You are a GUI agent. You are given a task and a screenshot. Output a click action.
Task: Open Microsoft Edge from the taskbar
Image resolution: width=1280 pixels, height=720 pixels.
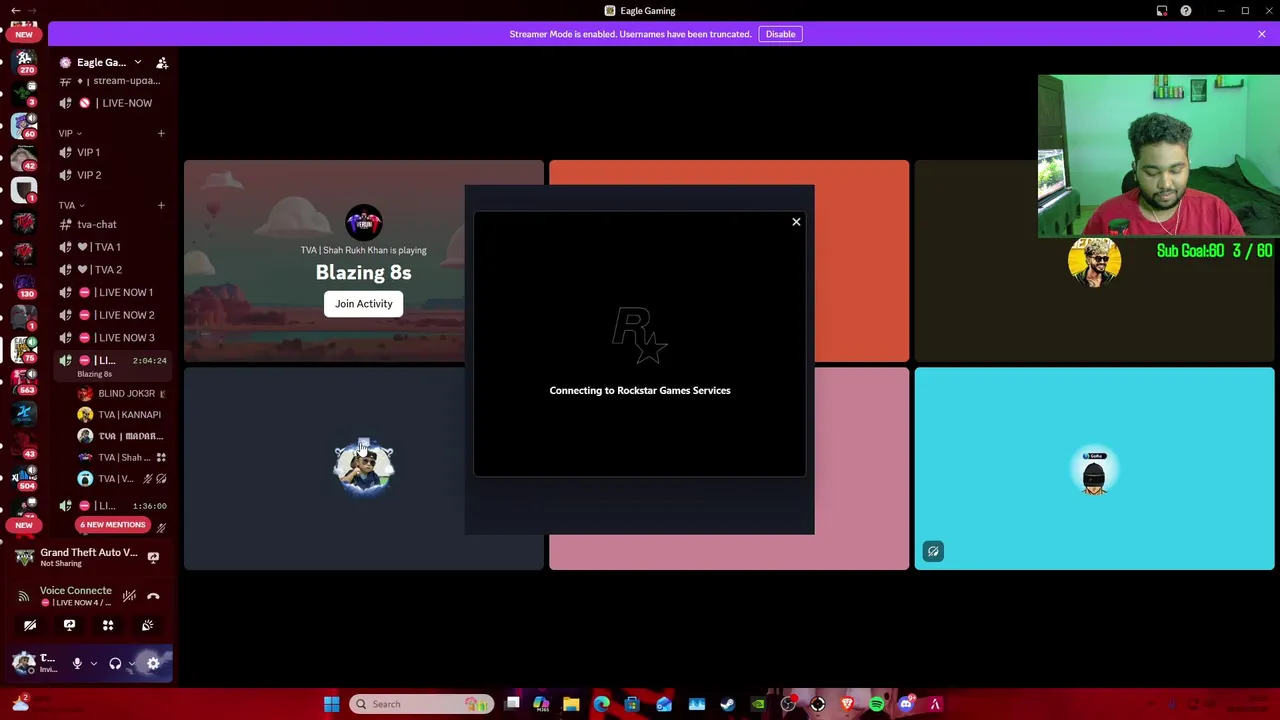601,704
